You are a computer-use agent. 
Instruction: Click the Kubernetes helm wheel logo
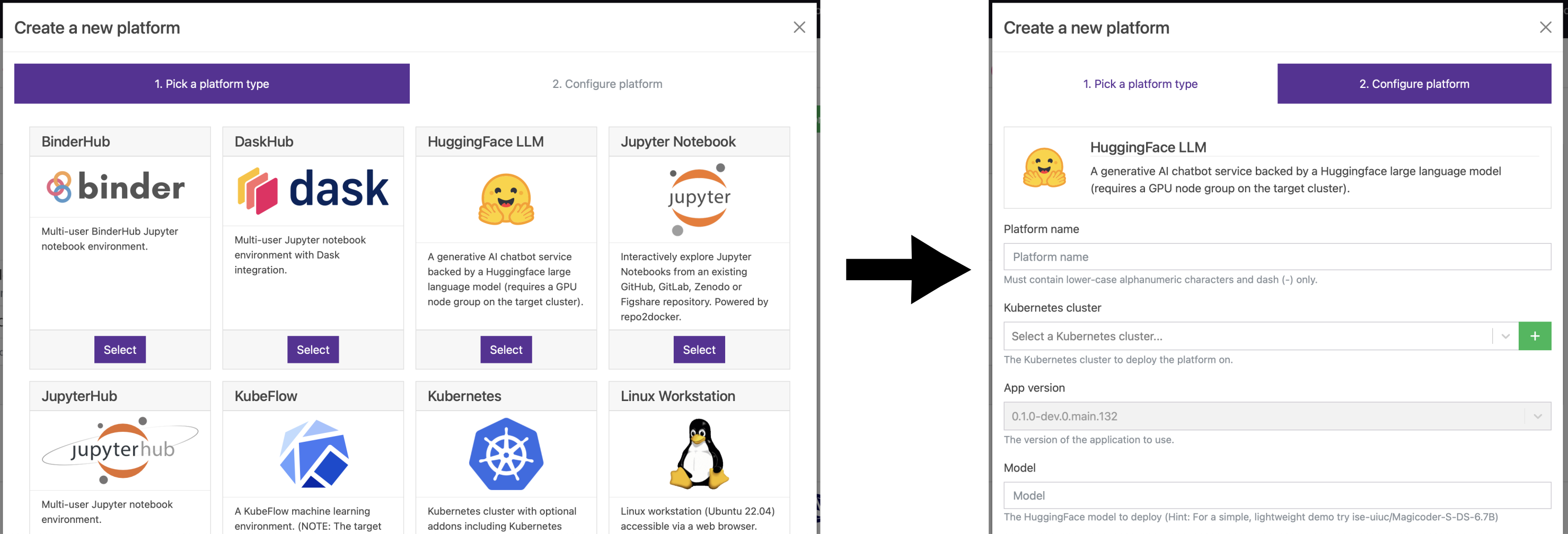[506, 453]
